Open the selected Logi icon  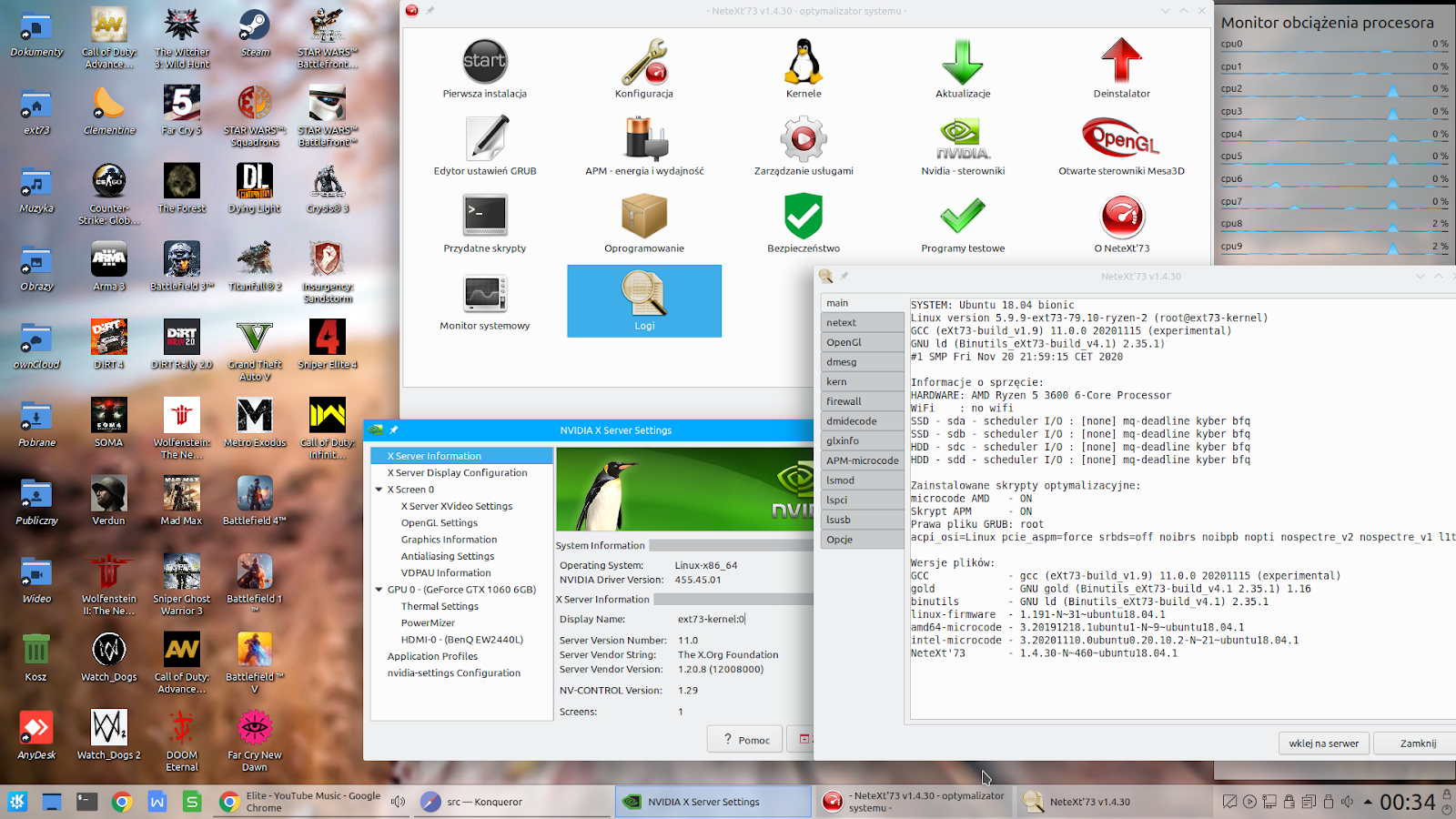644,301
